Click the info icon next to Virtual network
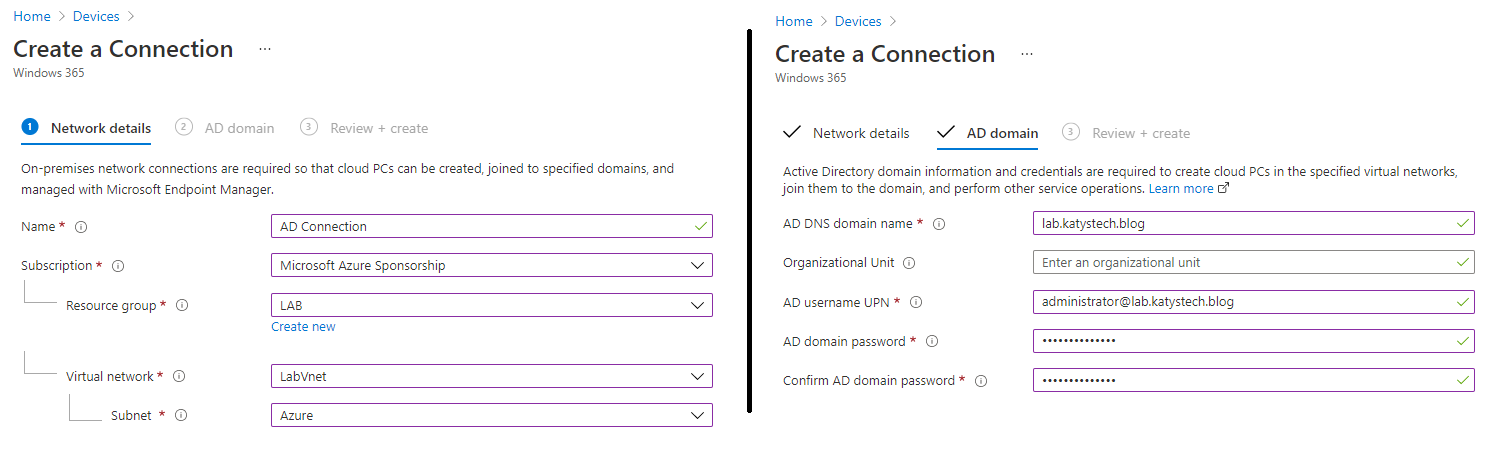Image resolution: width=1485 pixels, height=452 pixels. pos(179,377)
